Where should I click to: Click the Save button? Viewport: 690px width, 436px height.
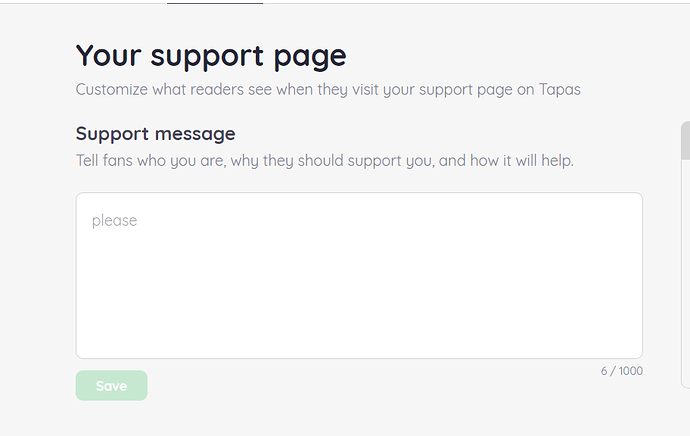click(x=111, y=385)
